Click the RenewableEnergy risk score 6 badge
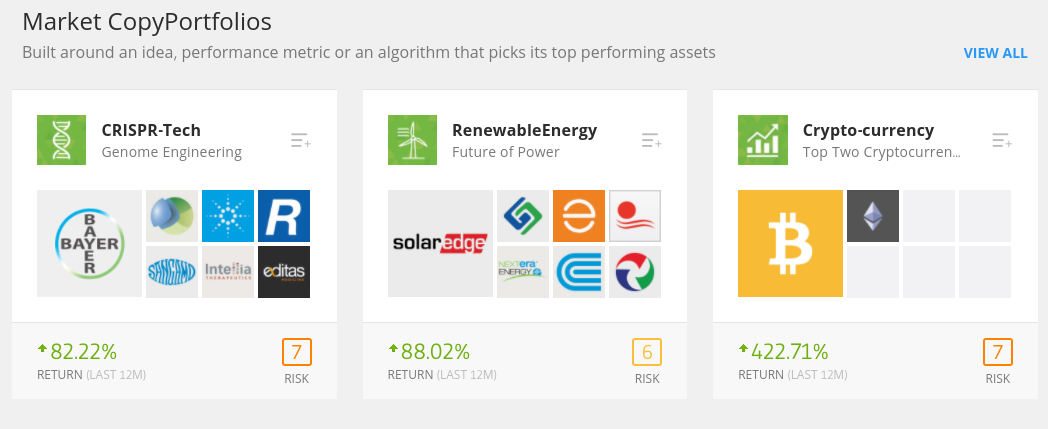The height and width of the screenshot is (429, 1048). (647, 352)
